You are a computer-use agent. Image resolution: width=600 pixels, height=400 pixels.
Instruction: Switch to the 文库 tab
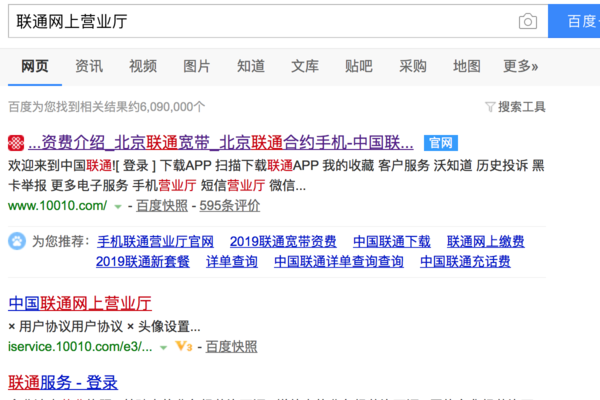click(x=305, y=66)
